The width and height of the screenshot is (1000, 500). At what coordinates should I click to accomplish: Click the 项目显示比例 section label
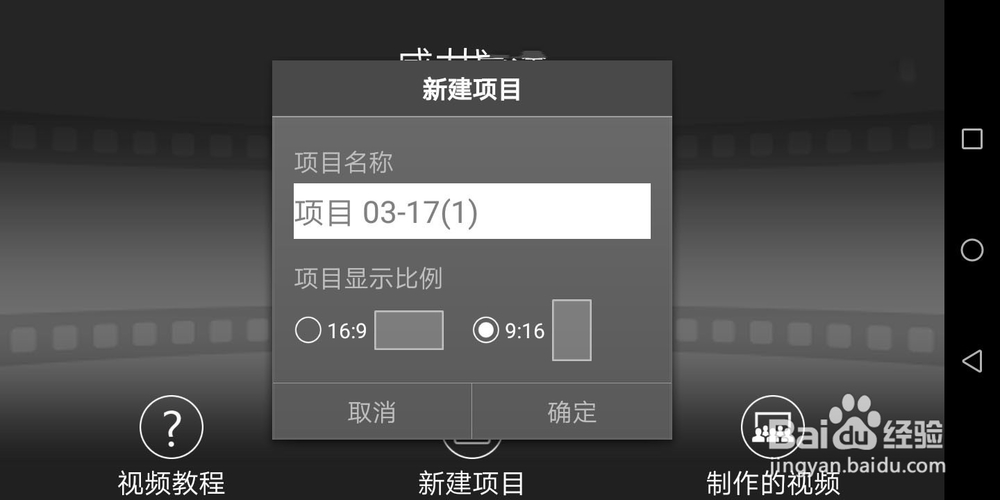click(x=369, y=279)
